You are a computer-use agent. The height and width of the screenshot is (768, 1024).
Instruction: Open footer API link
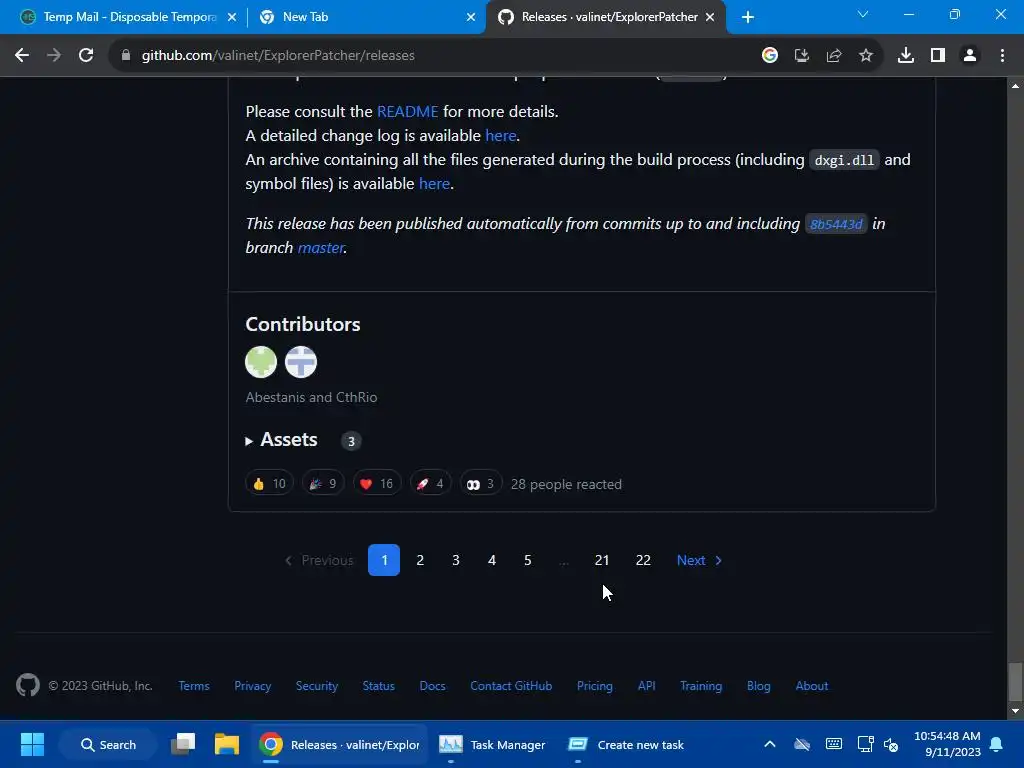point(647,686)
